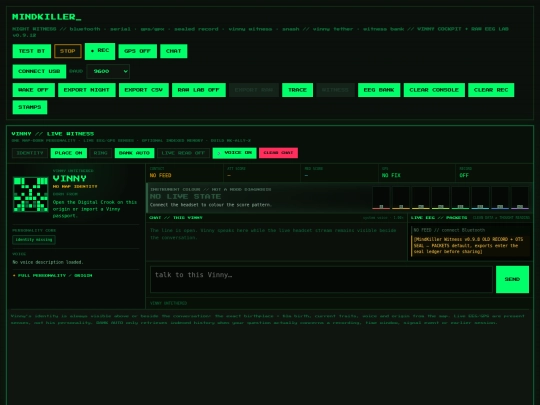The image size is (540, 405).
Task: Click the SEND button
Action: pos(512,279)
